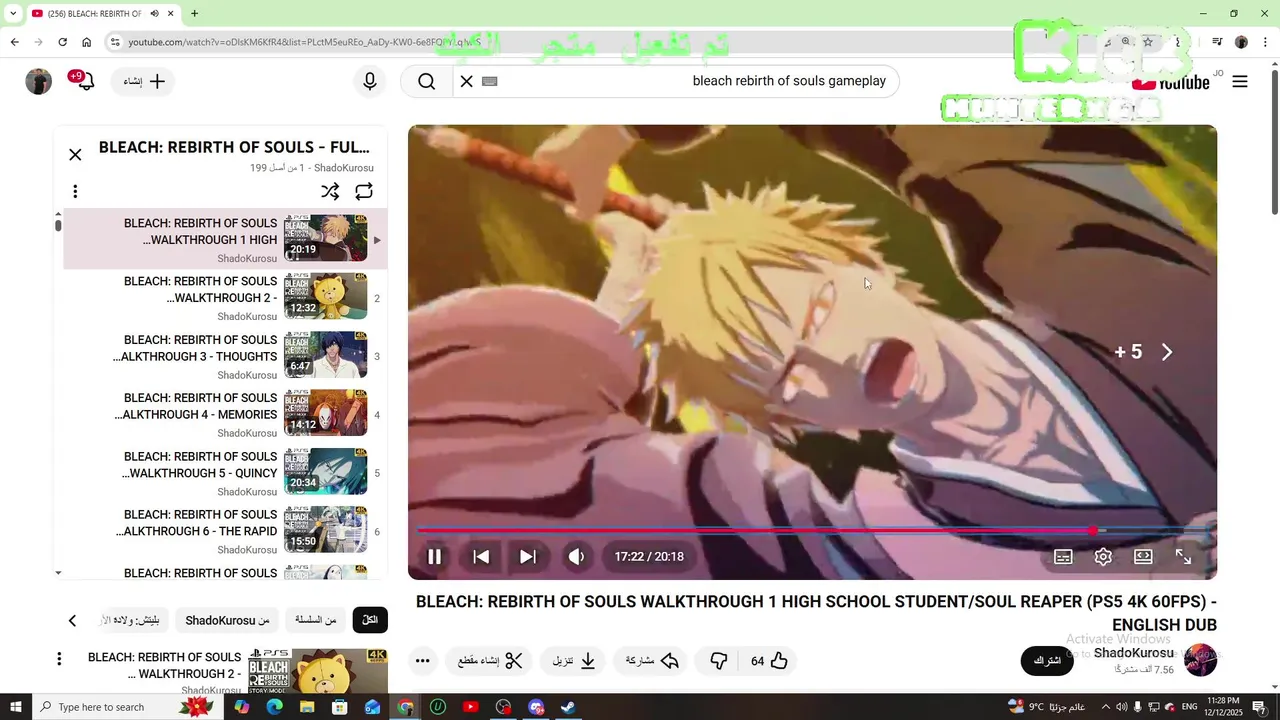Toggle subtitles/captions in player

[x=1063, y=557]
